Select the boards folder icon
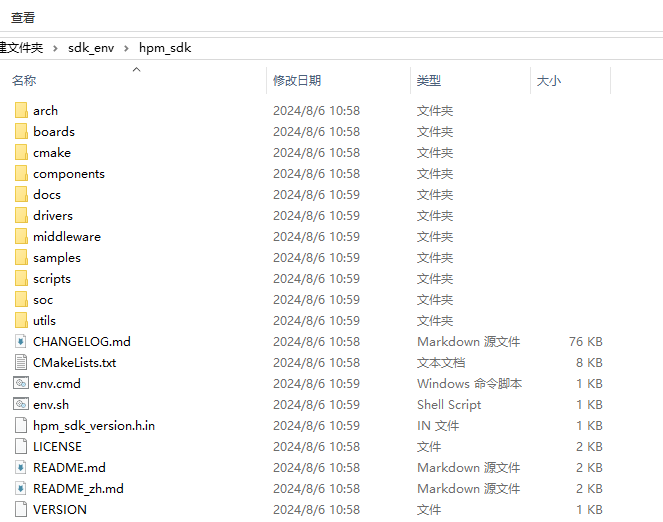 pos(21,131)
